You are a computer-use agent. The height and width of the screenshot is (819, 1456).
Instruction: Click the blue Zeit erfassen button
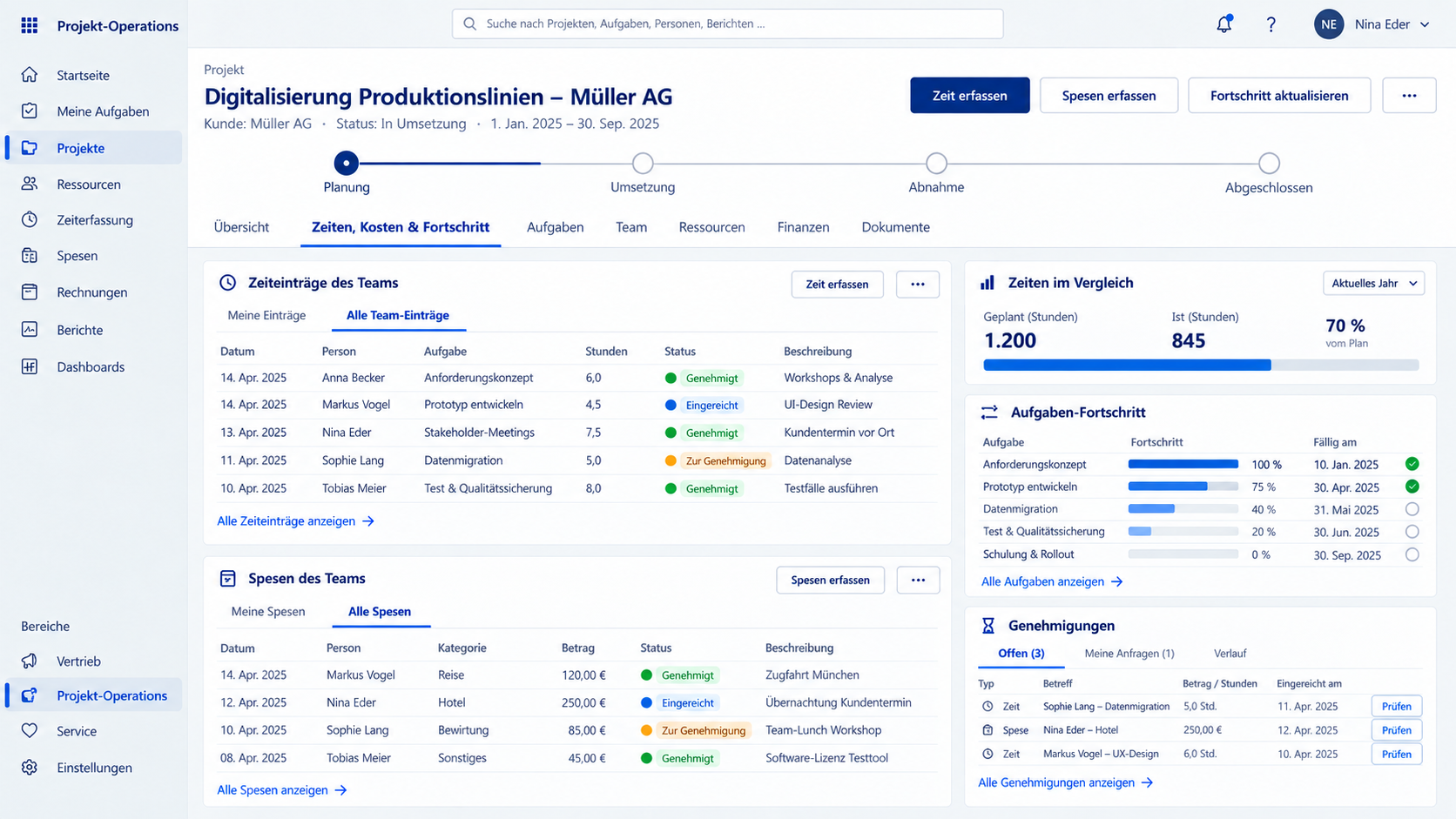(969, 95)
